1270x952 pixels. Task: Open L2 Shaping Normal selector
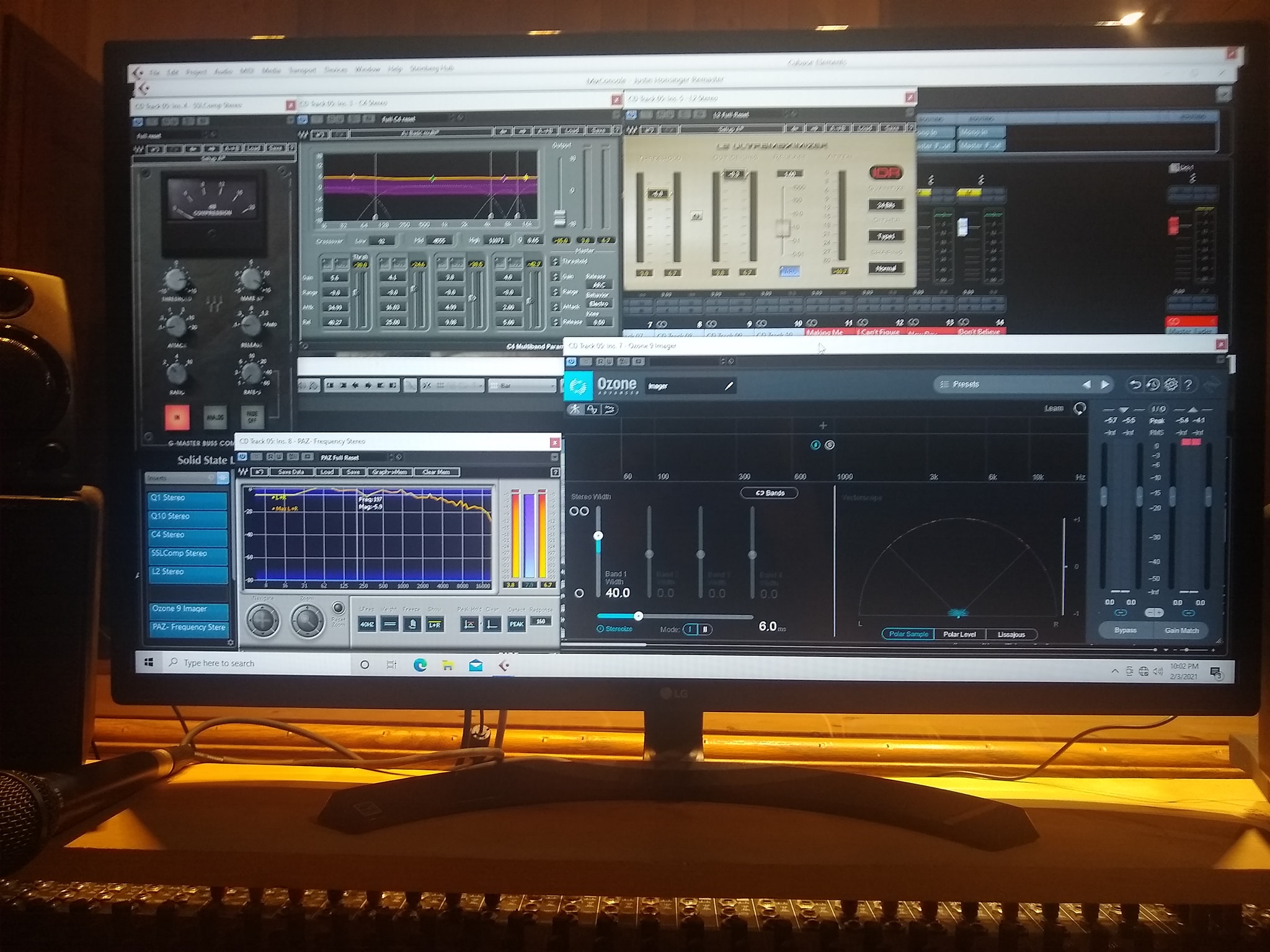pos(886,268)
